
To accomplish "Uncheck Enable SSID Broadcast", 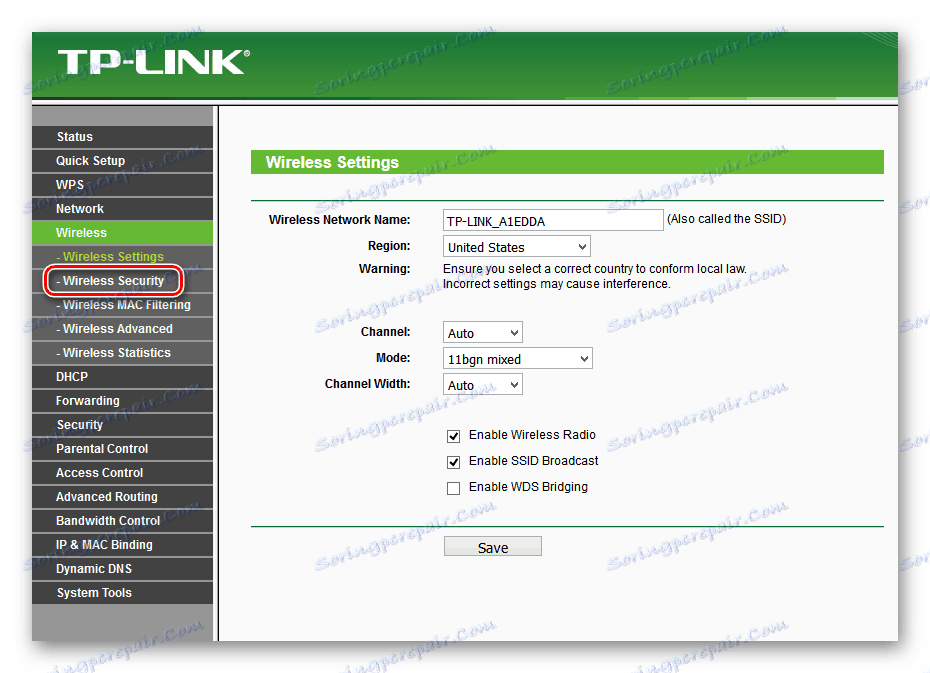I will tap(453, 462).
